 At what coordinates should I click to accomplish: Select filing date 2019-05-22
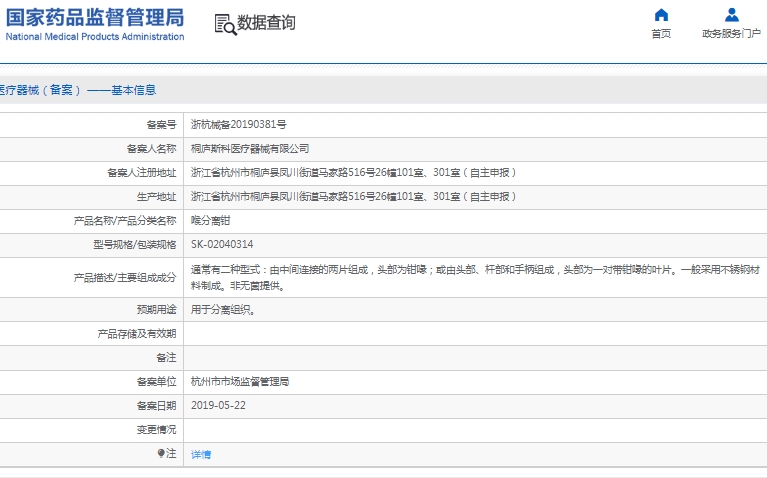[218, 406]
